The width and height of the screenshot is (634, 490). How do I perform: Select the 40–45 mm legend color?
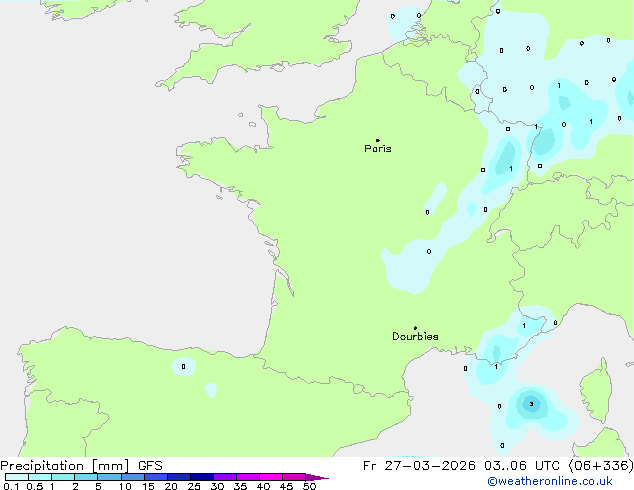pos(271,477)
